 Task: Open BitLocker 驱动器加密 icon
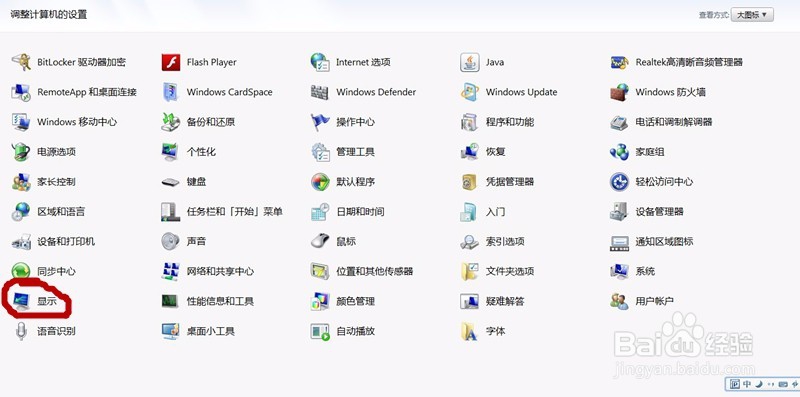click(21, 62)
